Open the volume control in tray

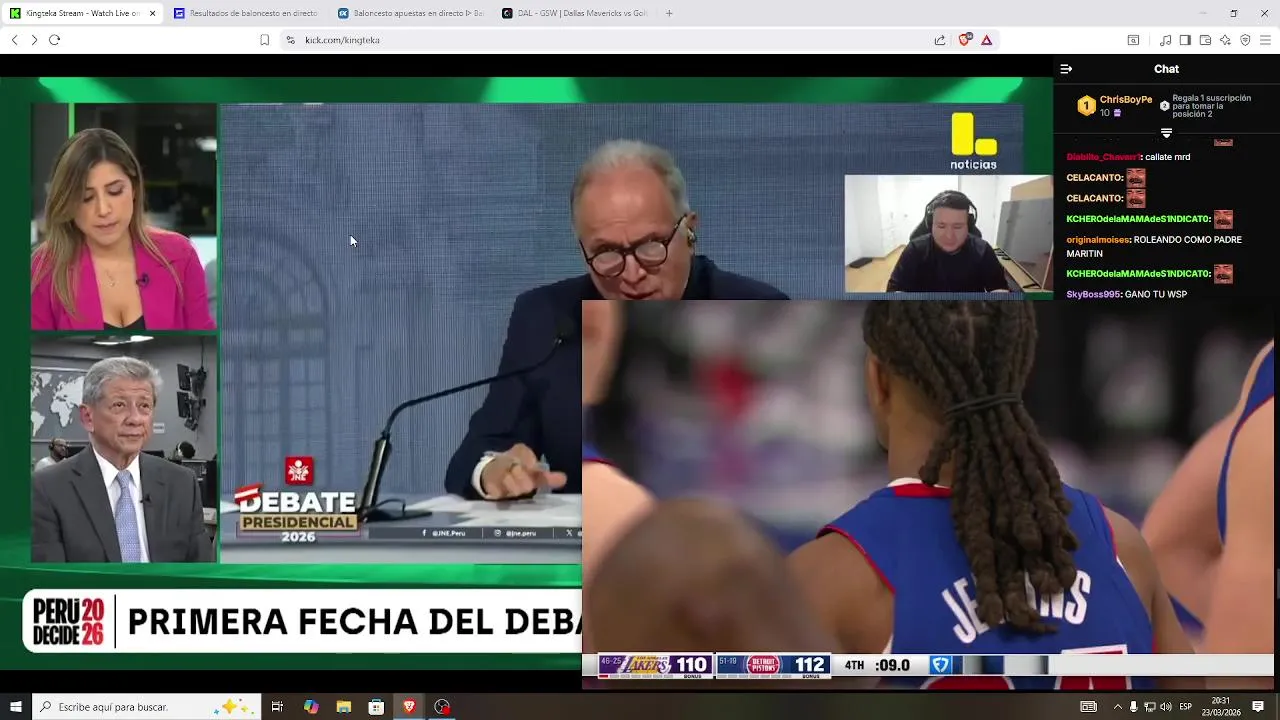coord(1165,707)
